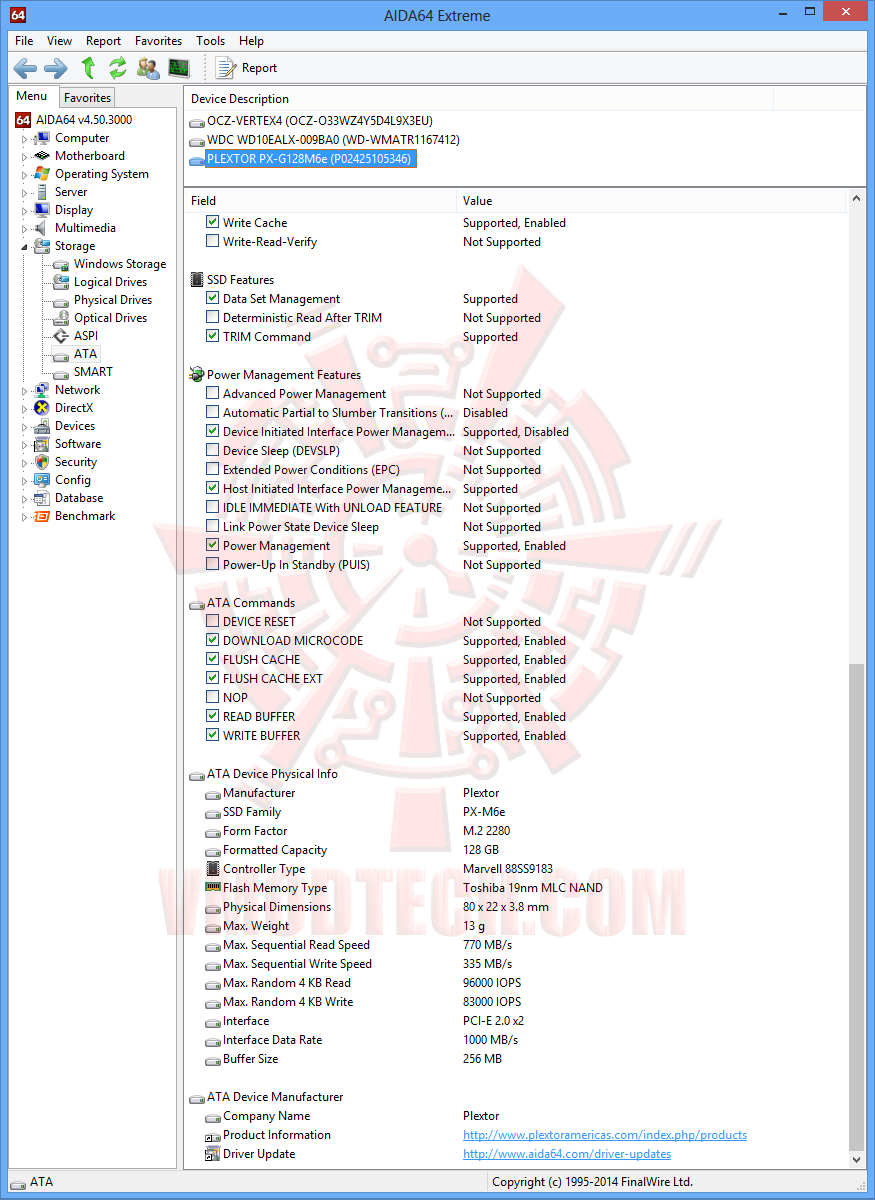
Task: Select the Server tree icon
Action: (x=42, y=192)
